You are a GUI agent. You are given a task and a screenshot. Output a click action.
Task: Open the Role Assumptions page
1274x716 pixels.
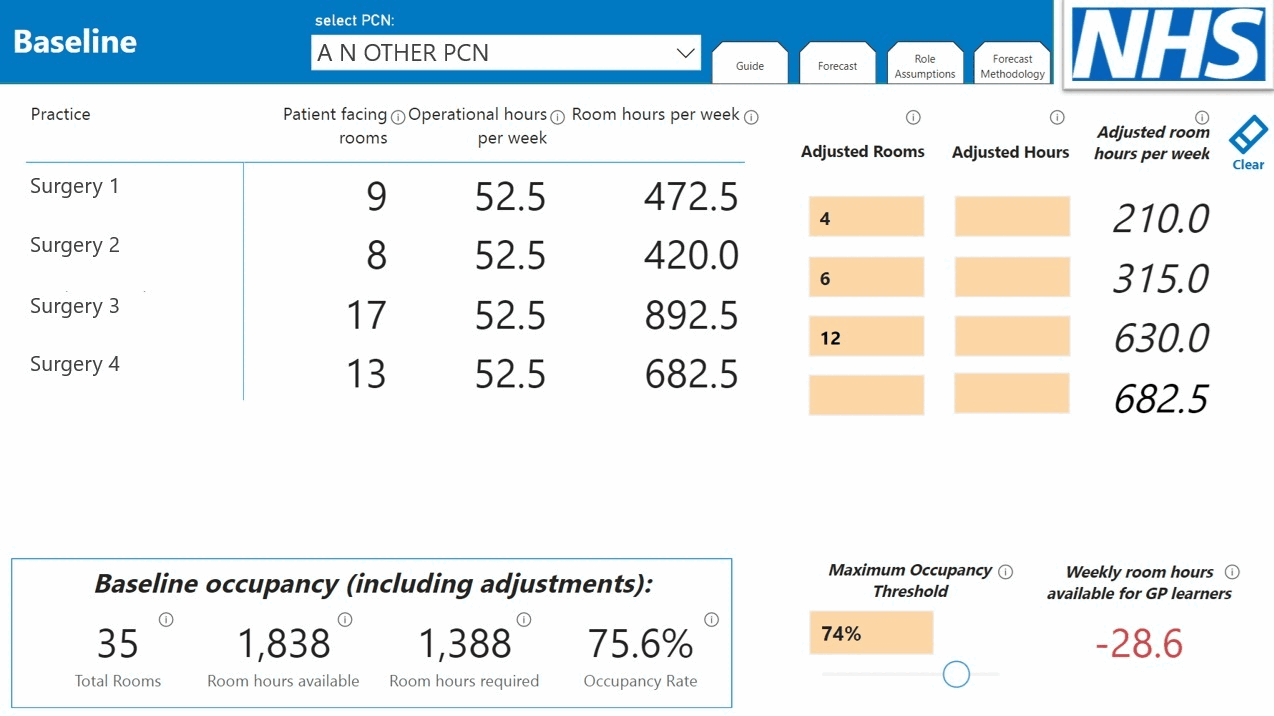coord(924,64)
